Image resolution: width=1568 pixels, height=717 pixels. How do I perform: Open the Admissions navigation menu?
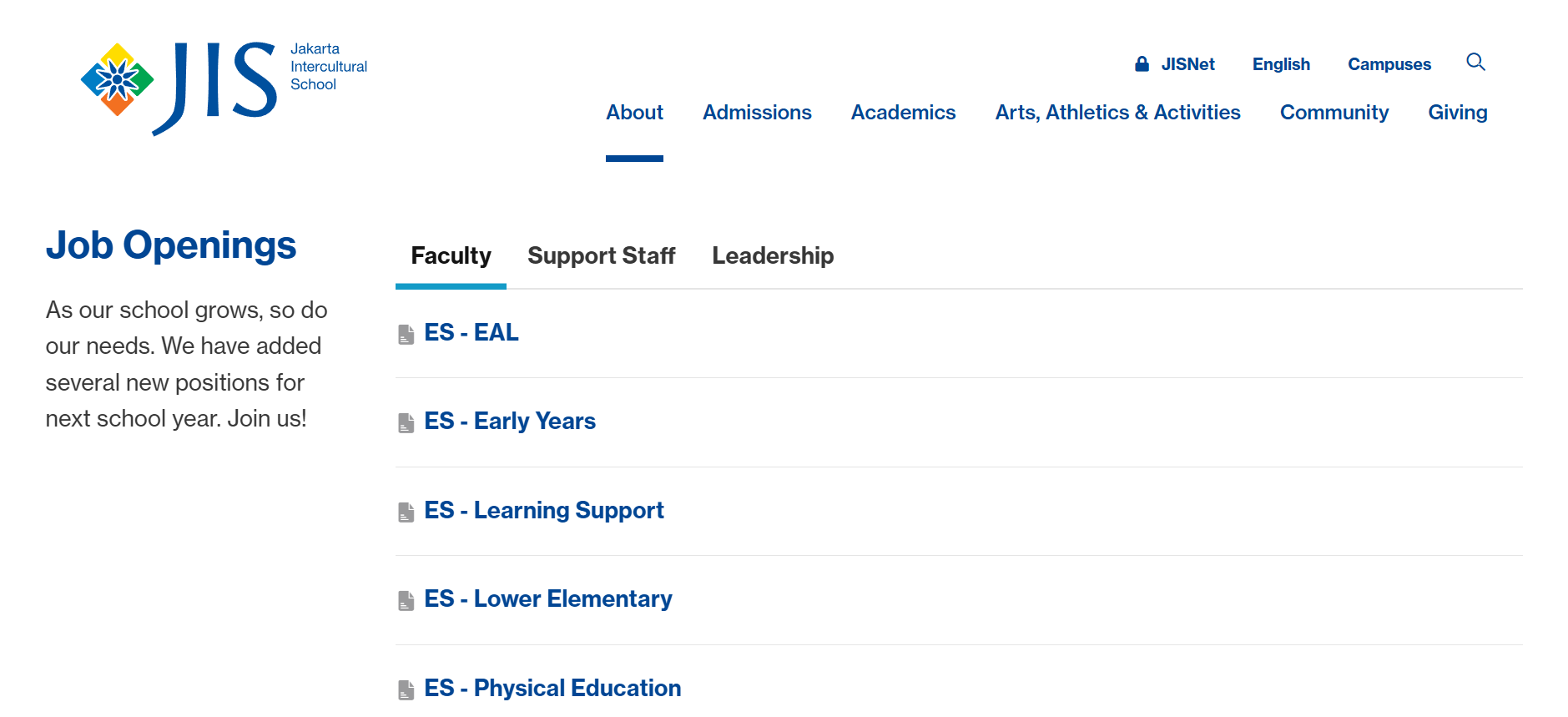757,113
